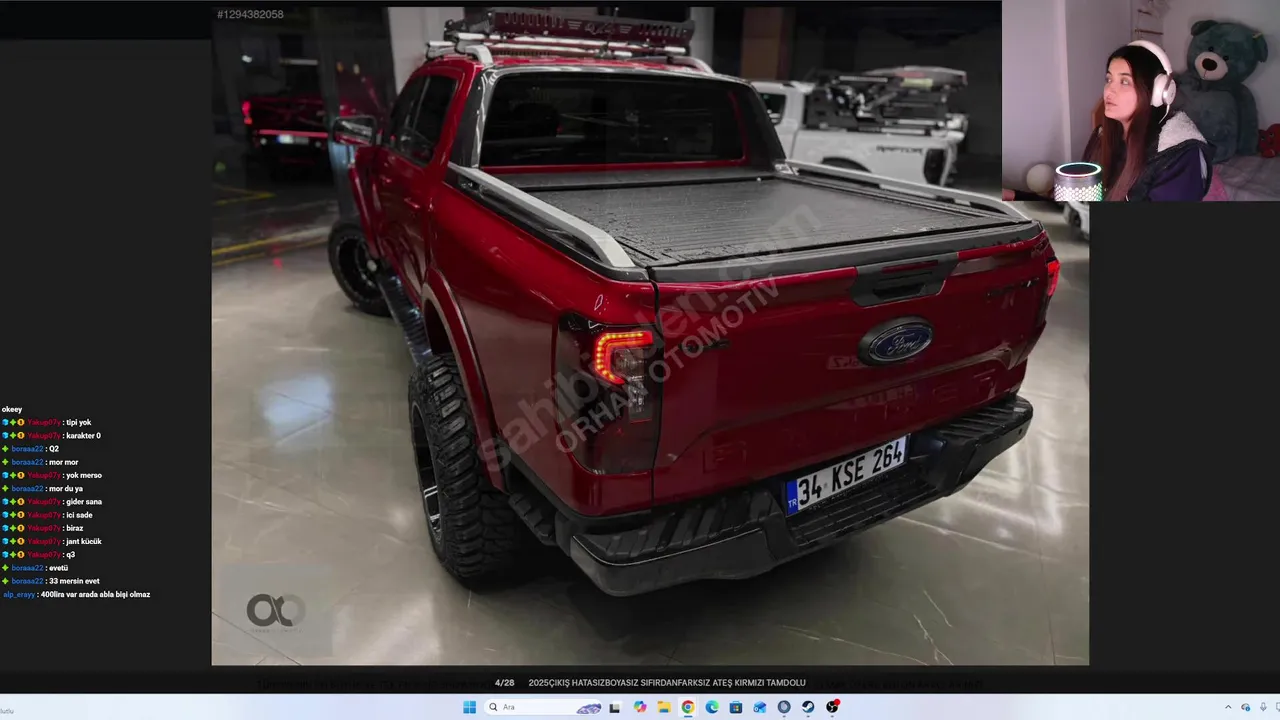The height and width of the screenshot is (720, 1280).
Task: Open Microsoft Store from the taskbar
Action: tap(736, 707)
